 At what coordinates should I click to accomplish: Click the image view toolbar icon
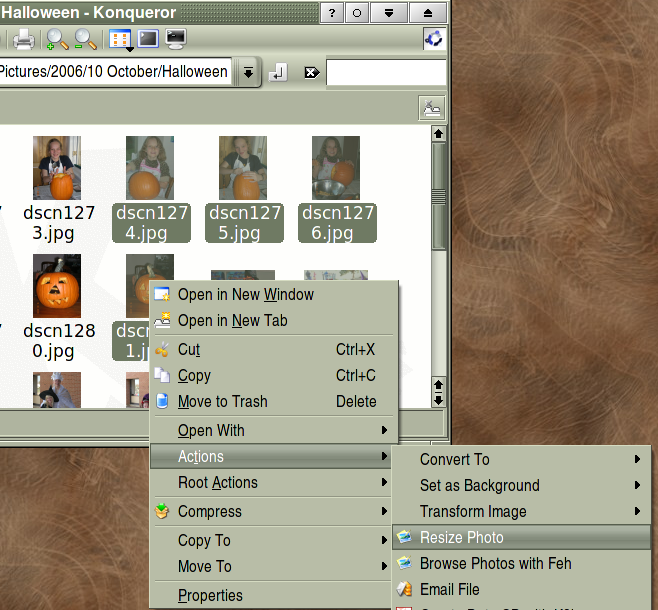coord(148,39)
